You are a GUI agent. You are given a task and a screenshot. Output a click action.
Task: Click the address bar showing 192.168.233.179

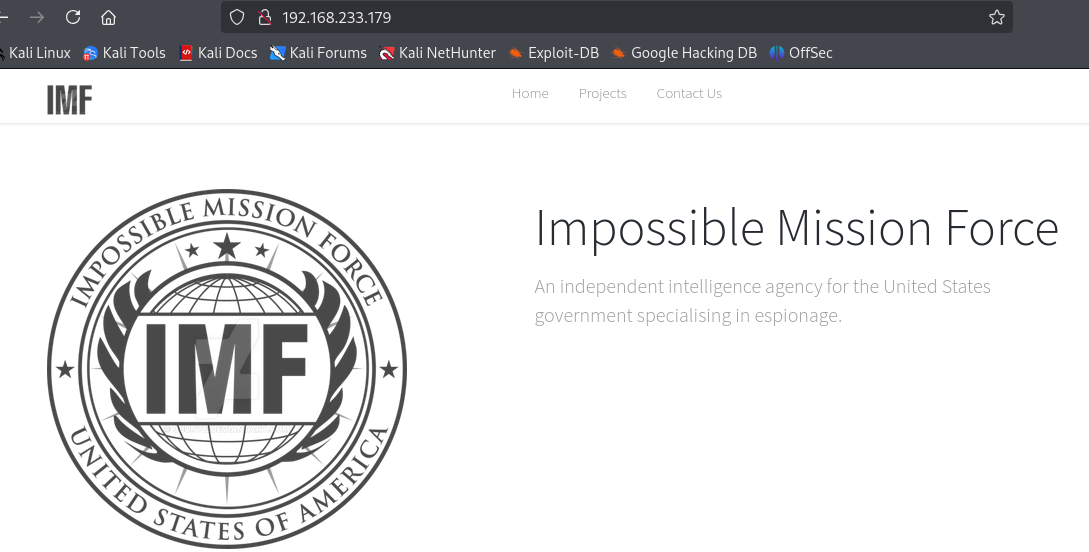click(x=616, y=17)
